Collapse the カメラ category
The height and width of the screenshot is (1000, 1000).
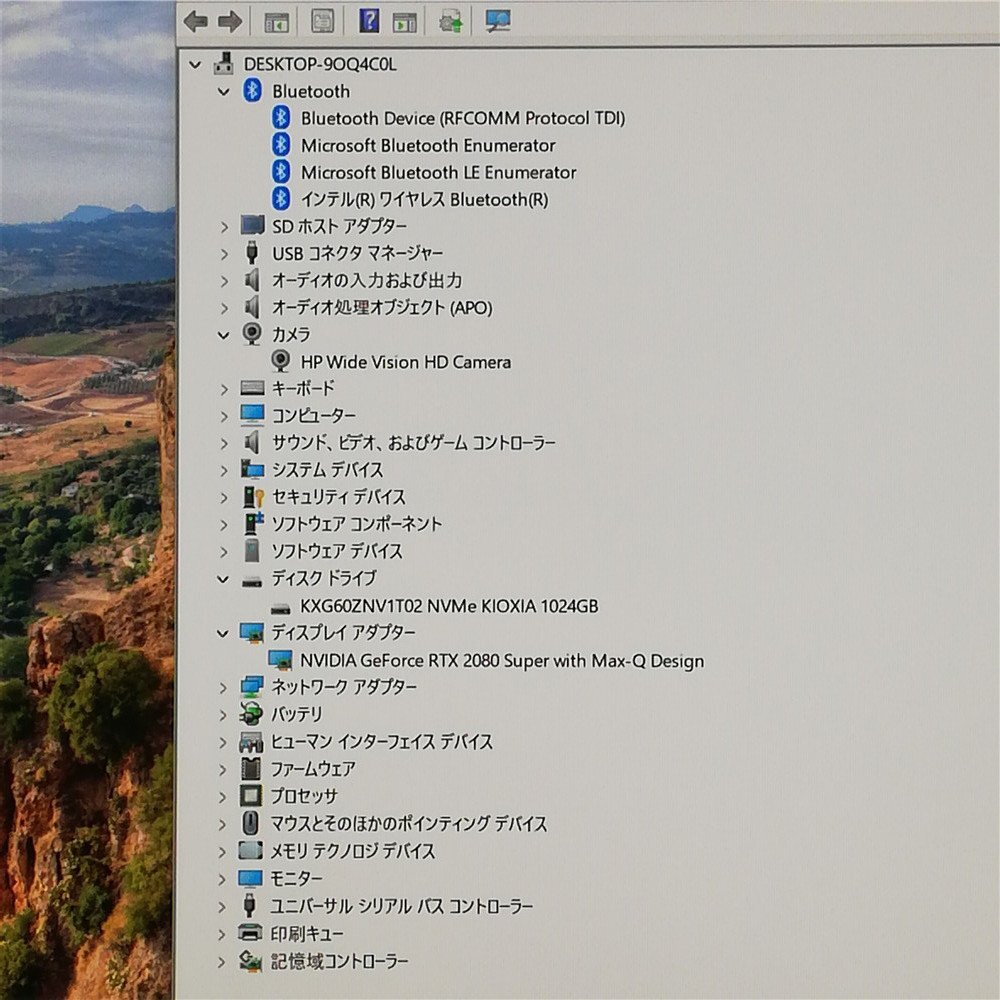pos(223,335)
